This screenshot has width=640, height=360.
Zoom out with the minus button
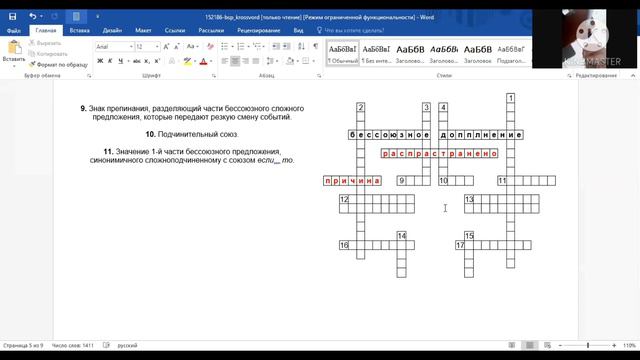(x=560, y=345)
